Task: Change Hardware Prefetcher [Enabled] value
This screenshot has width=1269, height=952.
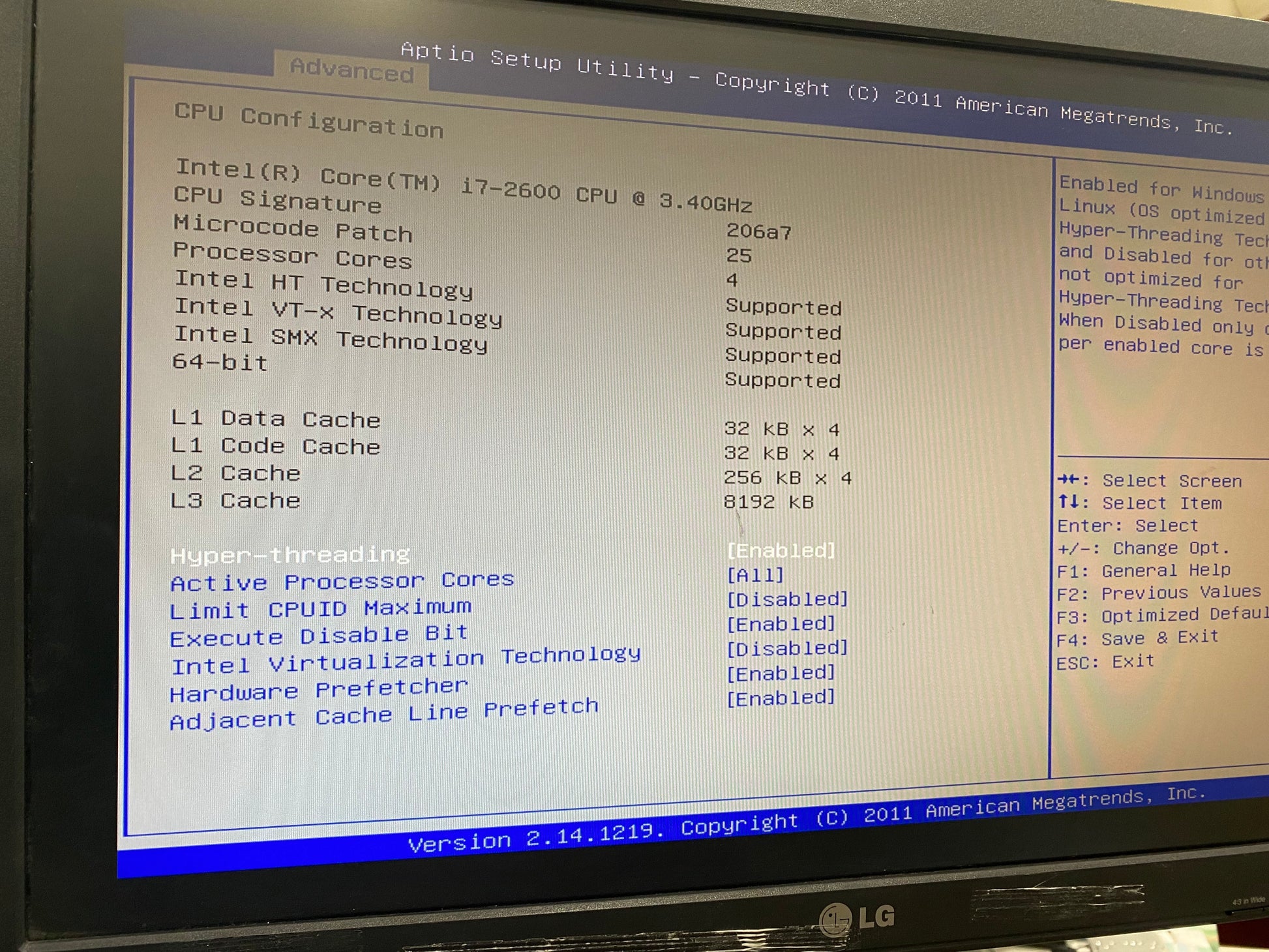Action: (x=781, y=673)
